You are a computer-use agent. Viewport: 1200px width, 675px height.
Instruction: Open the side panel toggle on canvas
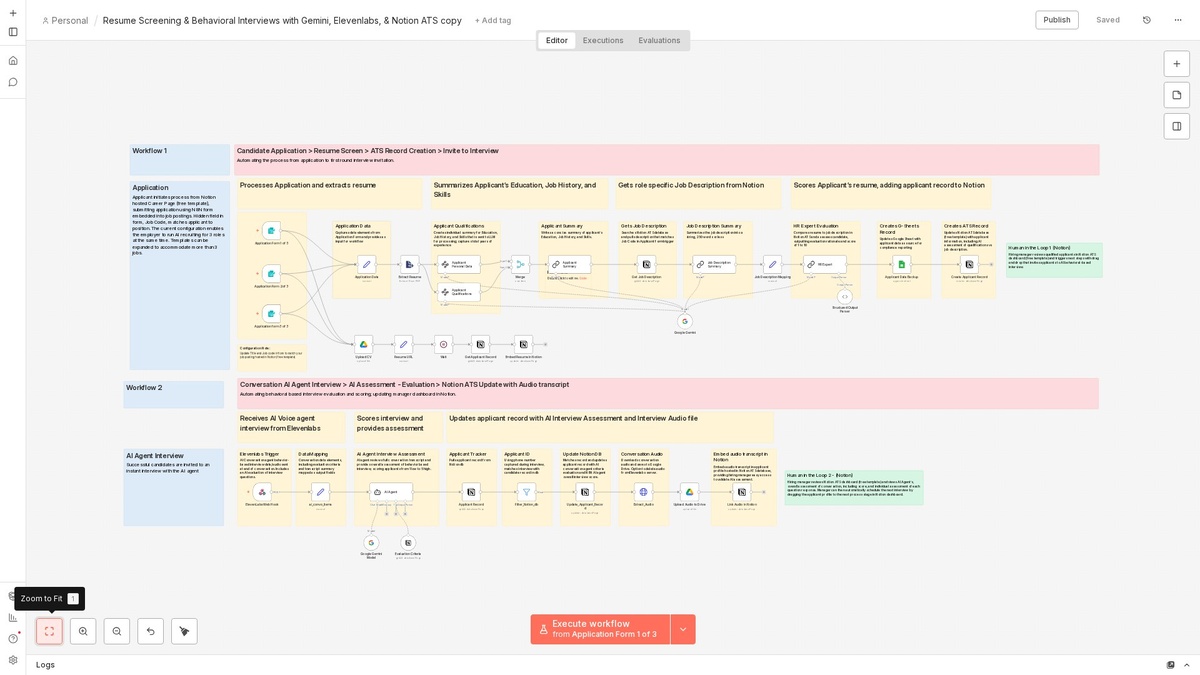point(1176,126)
